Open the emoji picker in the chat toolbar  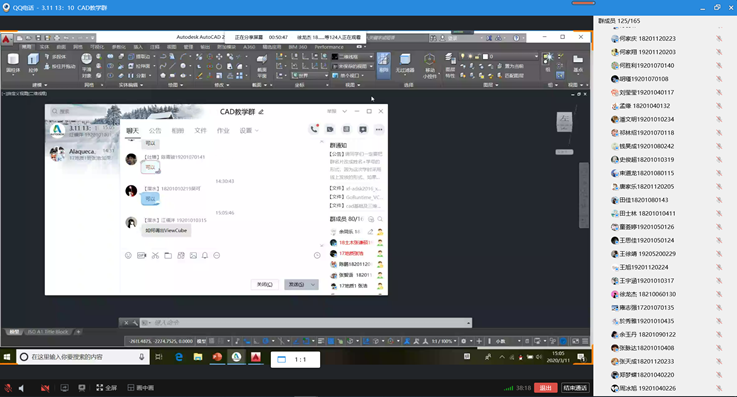point(128,256)
